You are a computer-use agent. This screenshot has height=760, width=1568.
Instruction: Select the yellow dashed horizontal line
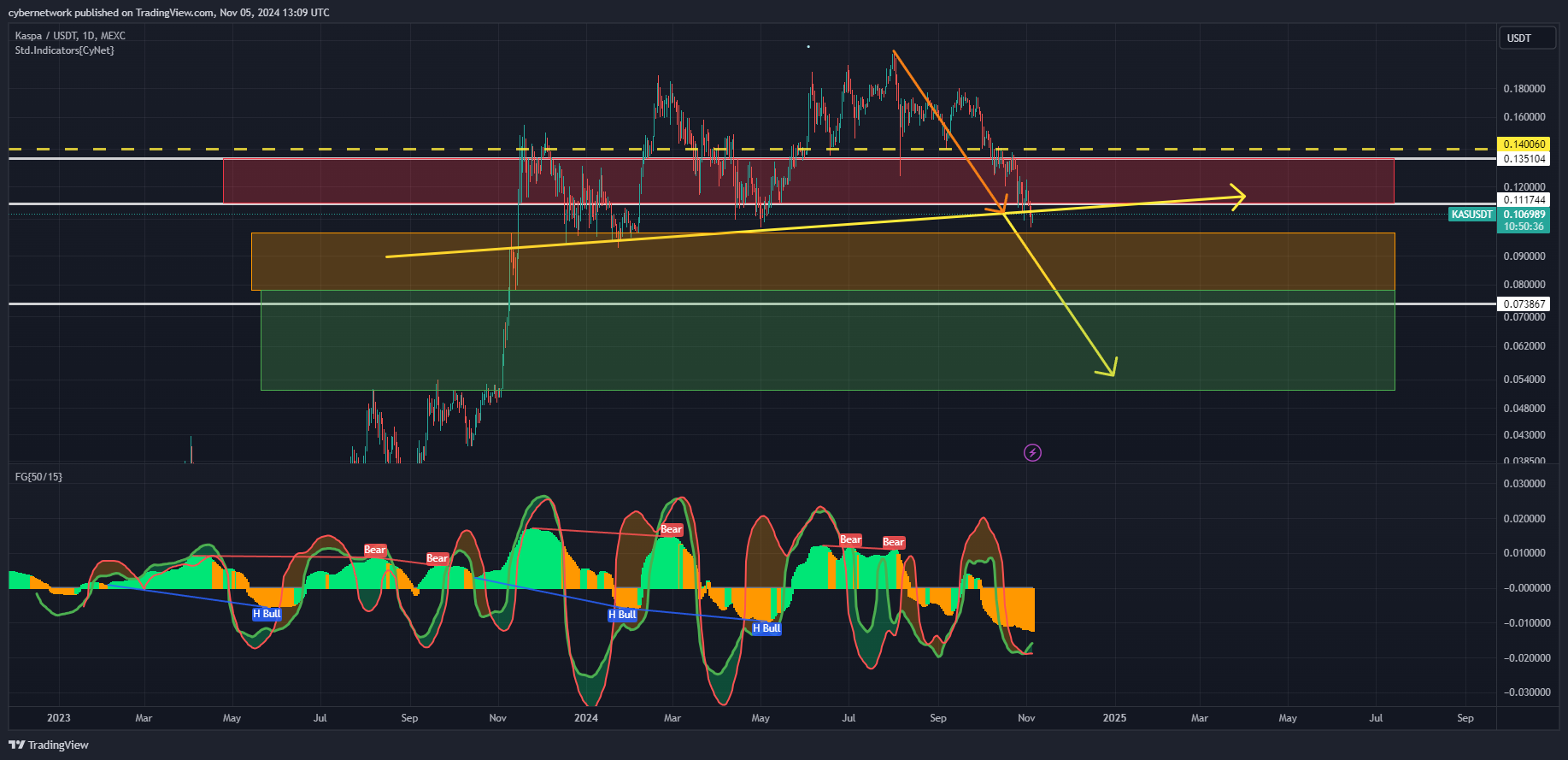pyautogui.click(x=752, y=150)
